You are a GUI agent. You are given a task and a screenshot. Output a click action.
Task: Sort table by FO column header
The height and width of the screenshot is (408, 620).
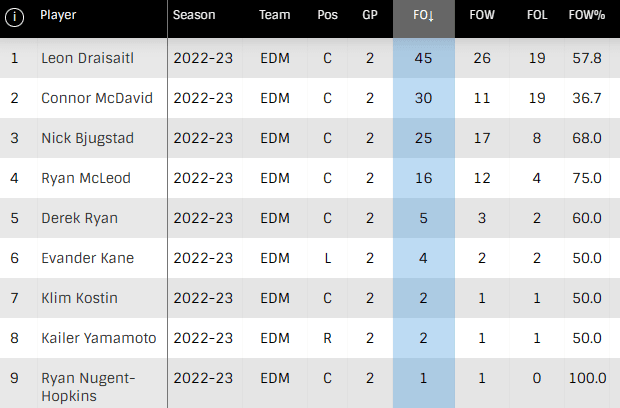(422, 17)
